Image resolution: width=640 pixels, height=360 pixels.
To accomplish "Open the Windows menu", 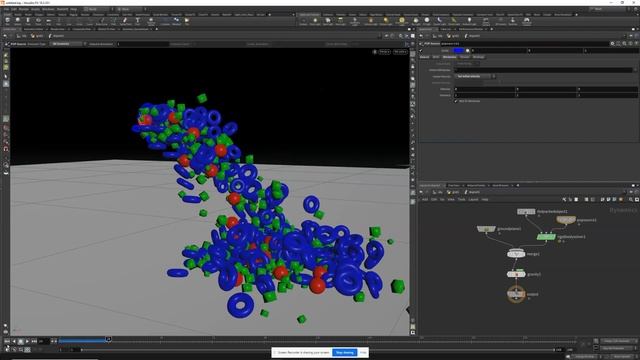I will click(x=48, y=9).
